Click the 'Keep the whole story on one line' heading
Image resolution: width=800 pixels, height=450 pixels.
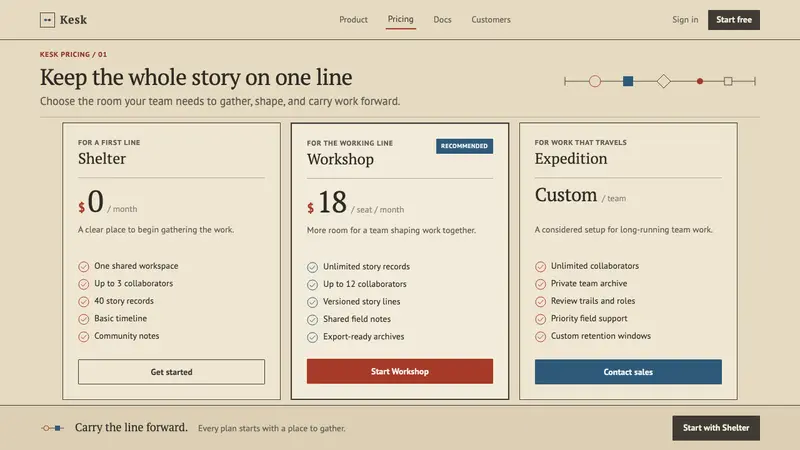(196, 78)
